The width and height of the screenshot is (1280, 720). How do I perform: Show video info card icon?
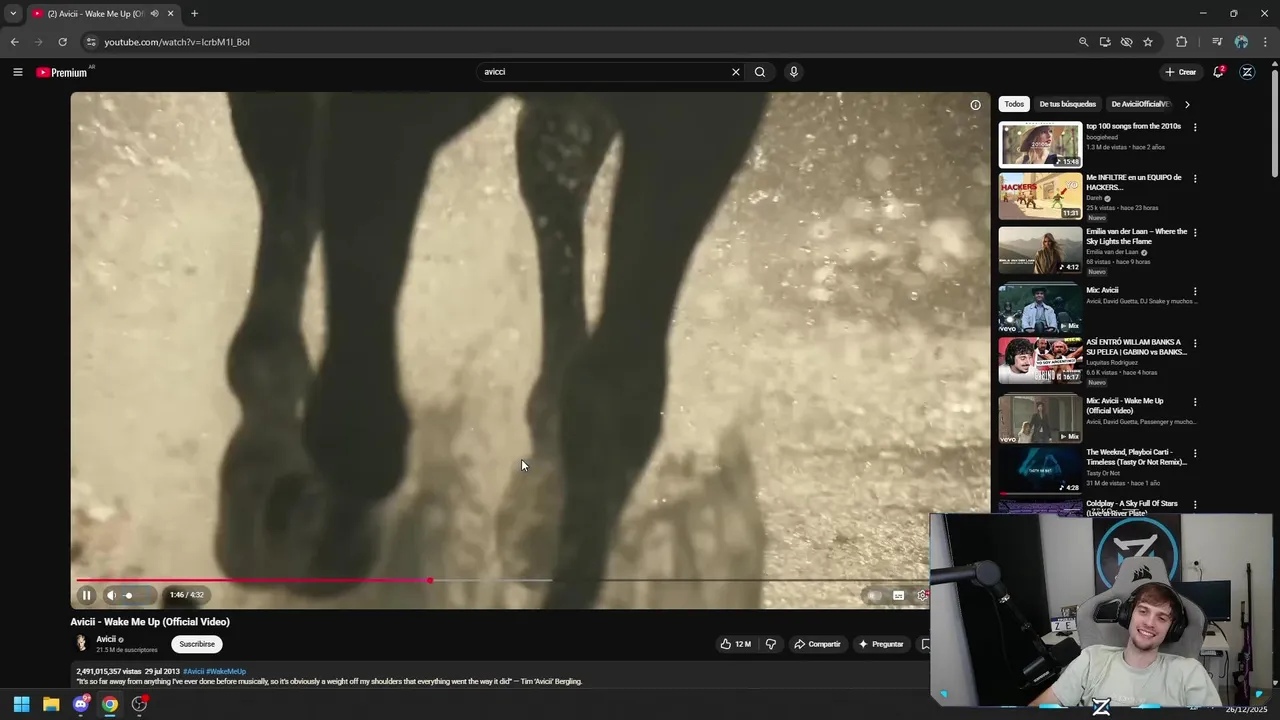click(x=975, y=105)
